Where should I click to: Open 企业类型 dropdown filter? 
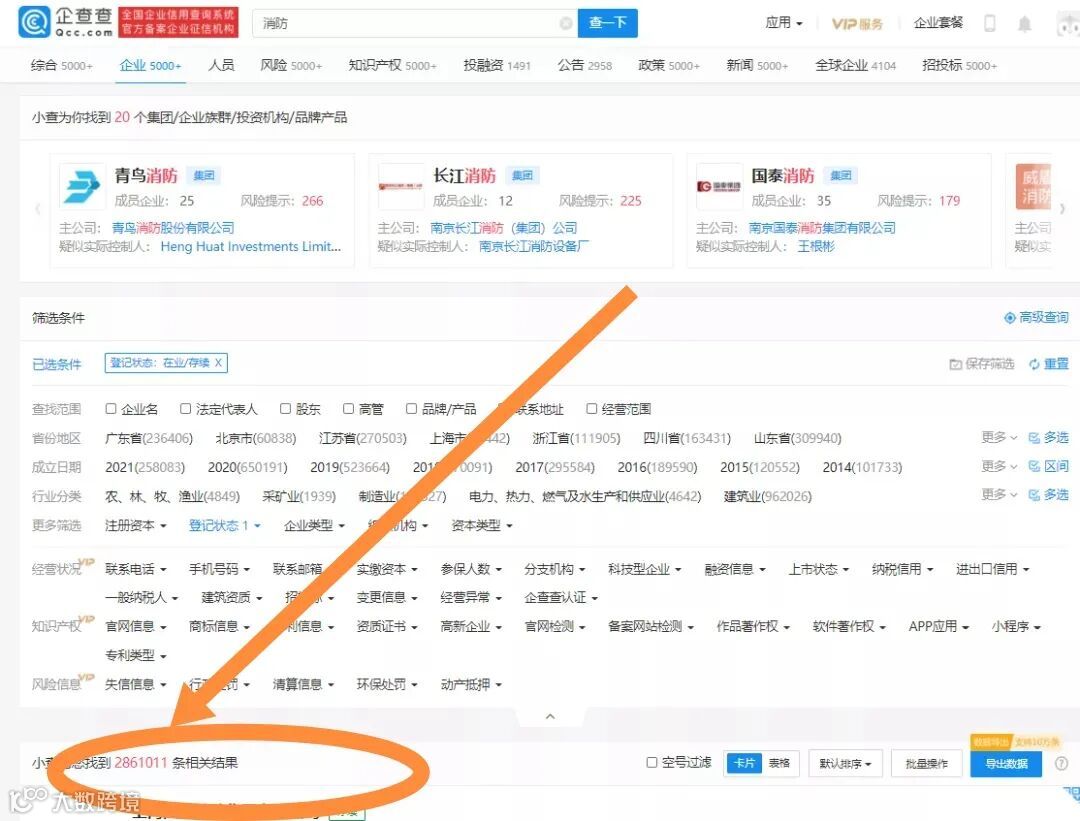point(314,525)
